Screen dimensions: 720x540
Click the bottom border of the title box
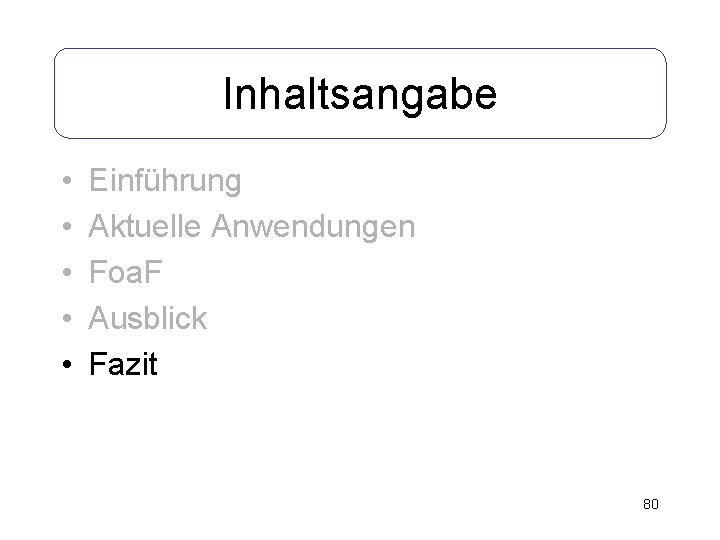(x=360, y=137)
